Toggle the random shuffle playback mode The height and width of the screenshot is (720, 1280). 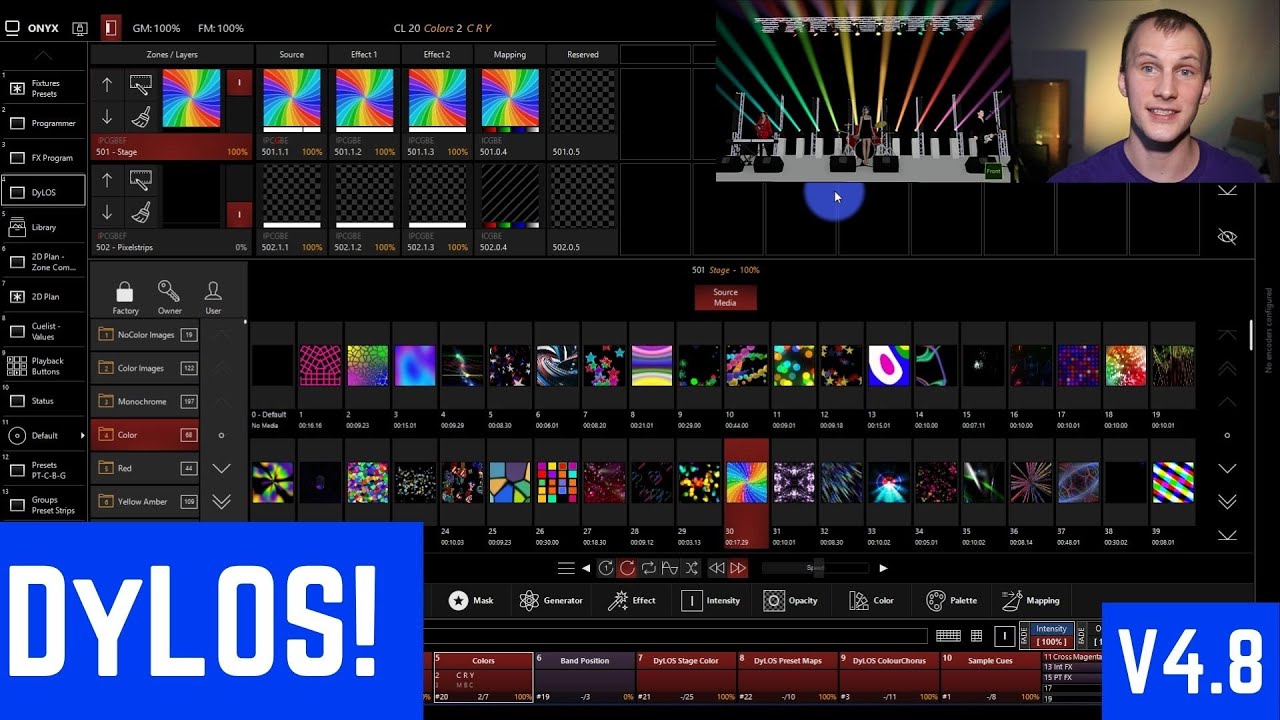click(691, 568)
